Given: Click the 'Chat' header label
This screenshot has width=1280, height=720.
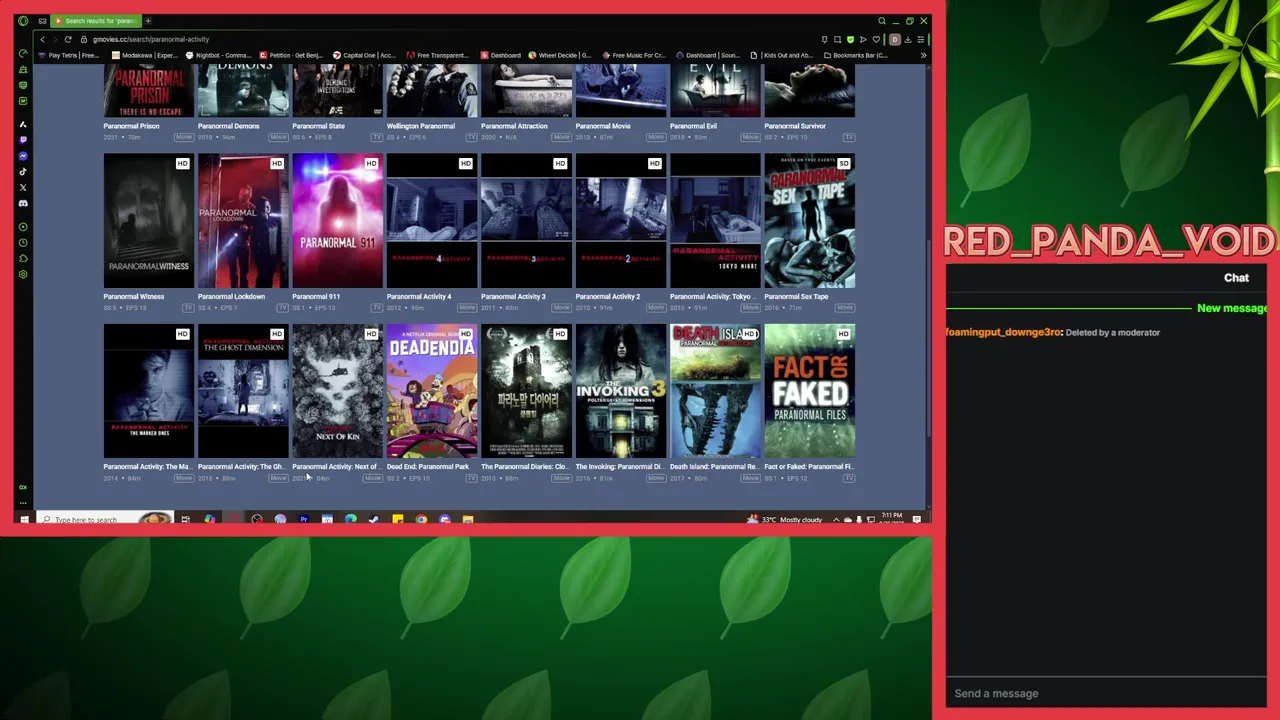Looking at the screenshot, I should pos(1236,278).
